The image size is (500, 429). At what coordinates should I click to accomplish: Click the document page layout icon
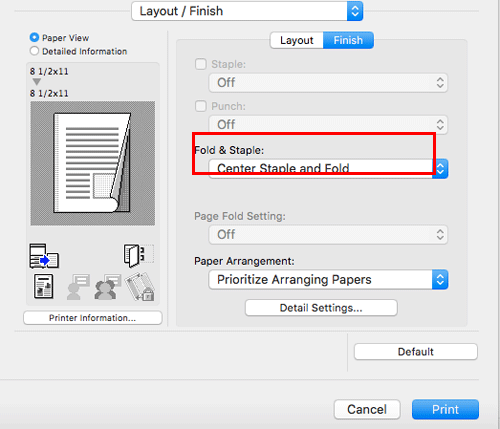coord(44,286)
